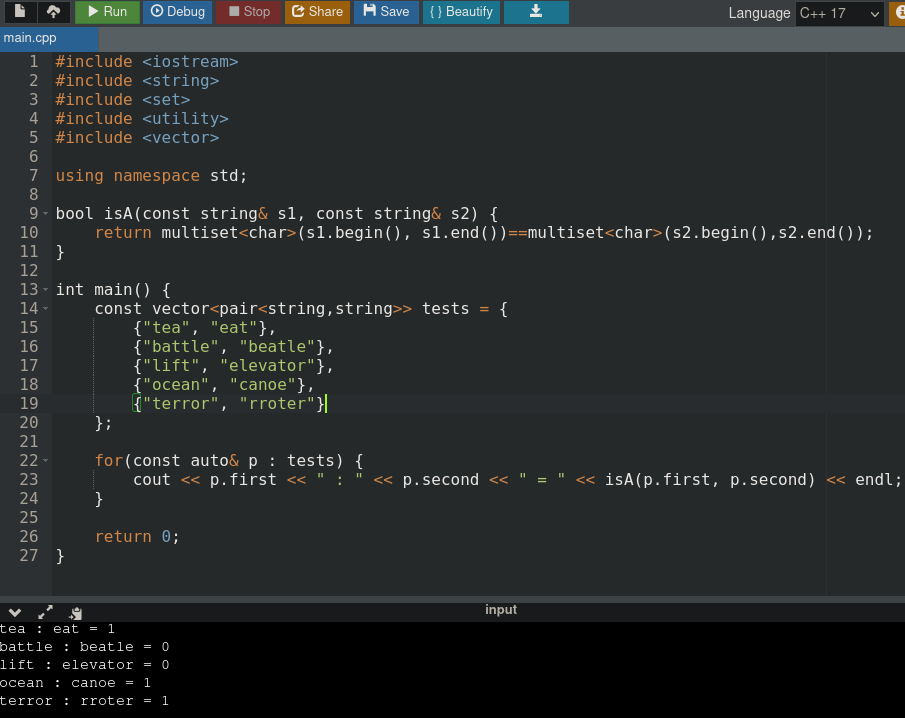
Task: Collapse the main function at line 13
Action: pos(46,290)
